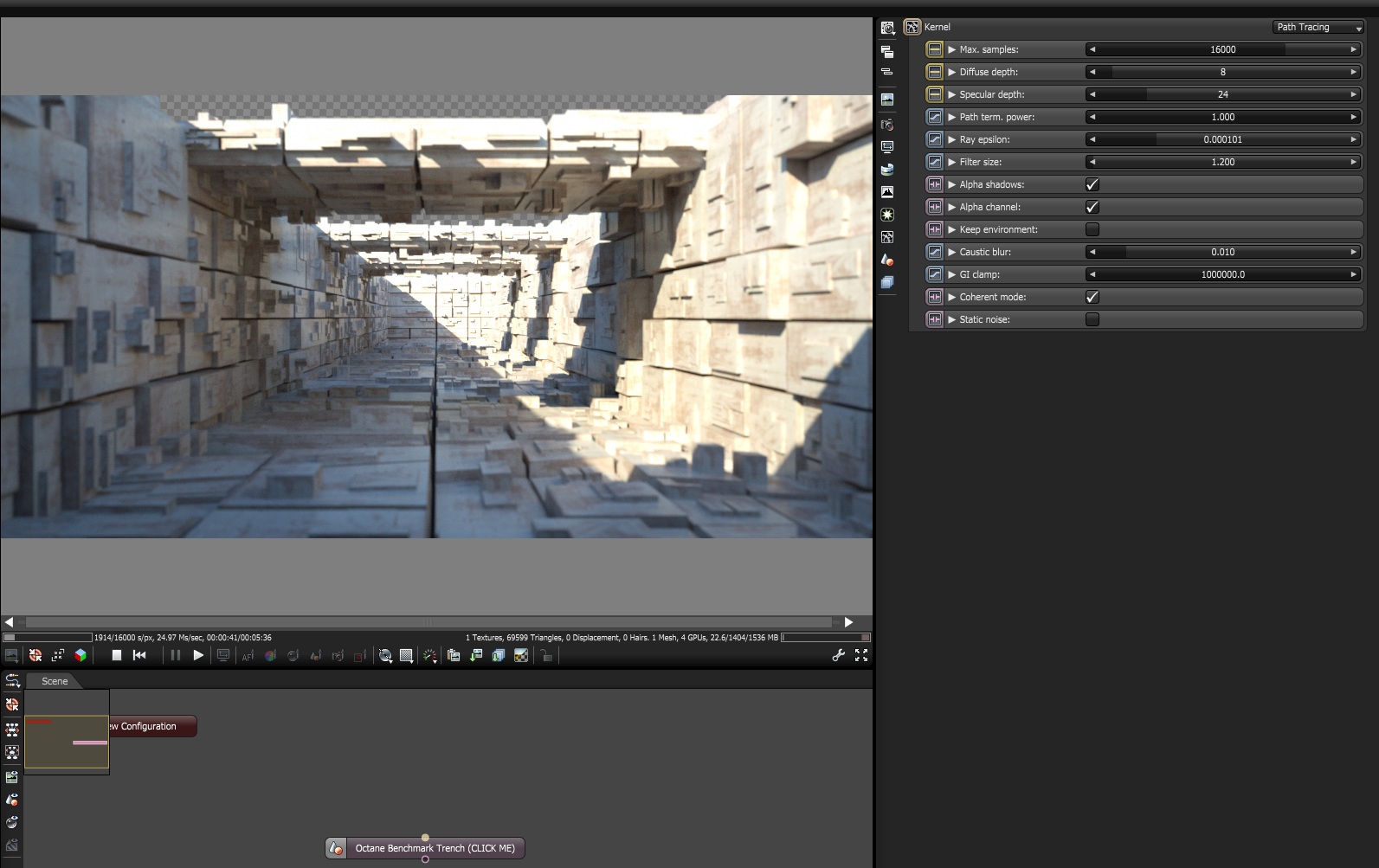Restart the render with the rewind button
This screenshot has height=868, width=1379.
coord(139,656)
